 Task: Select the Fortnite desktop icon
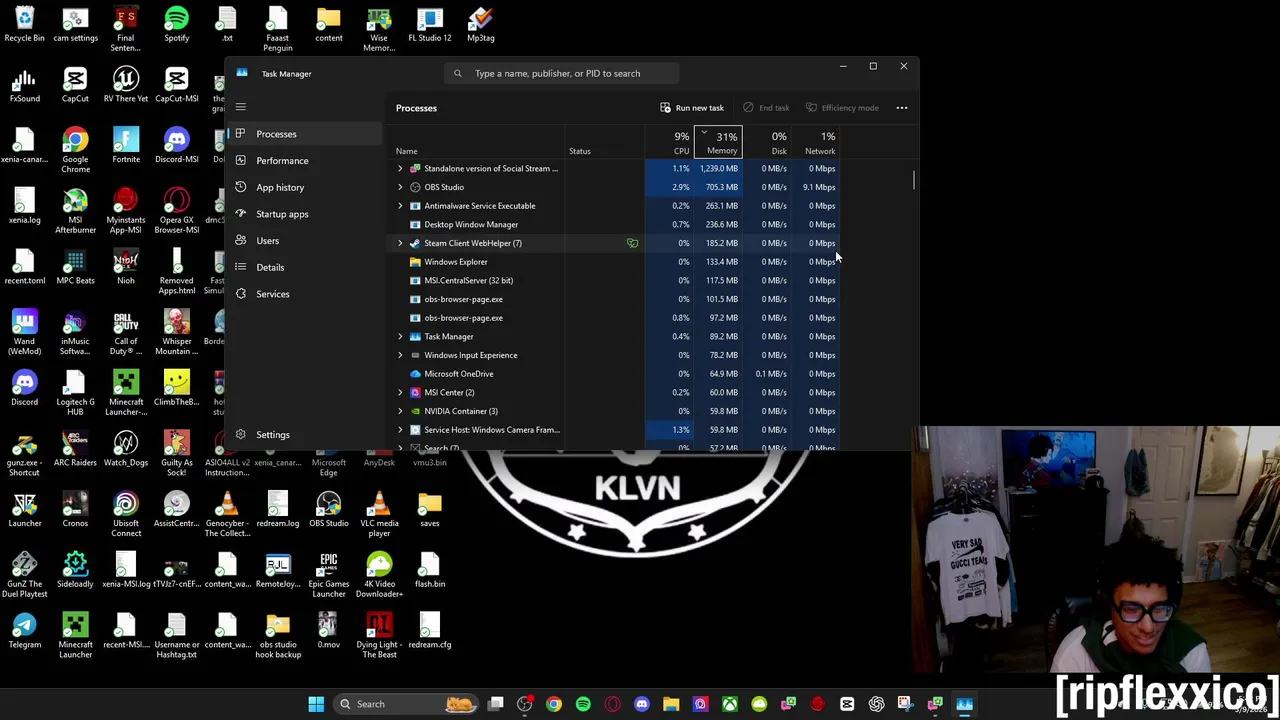point(126,146)
